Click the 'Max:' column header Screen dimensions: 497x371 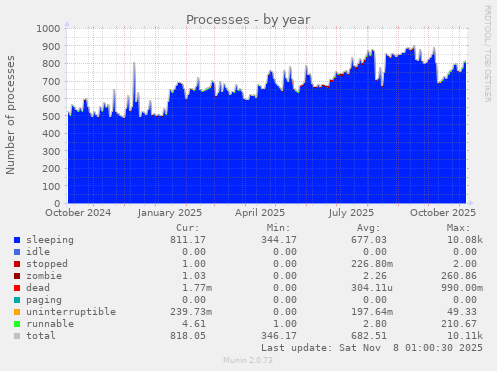tap(458, 228)
